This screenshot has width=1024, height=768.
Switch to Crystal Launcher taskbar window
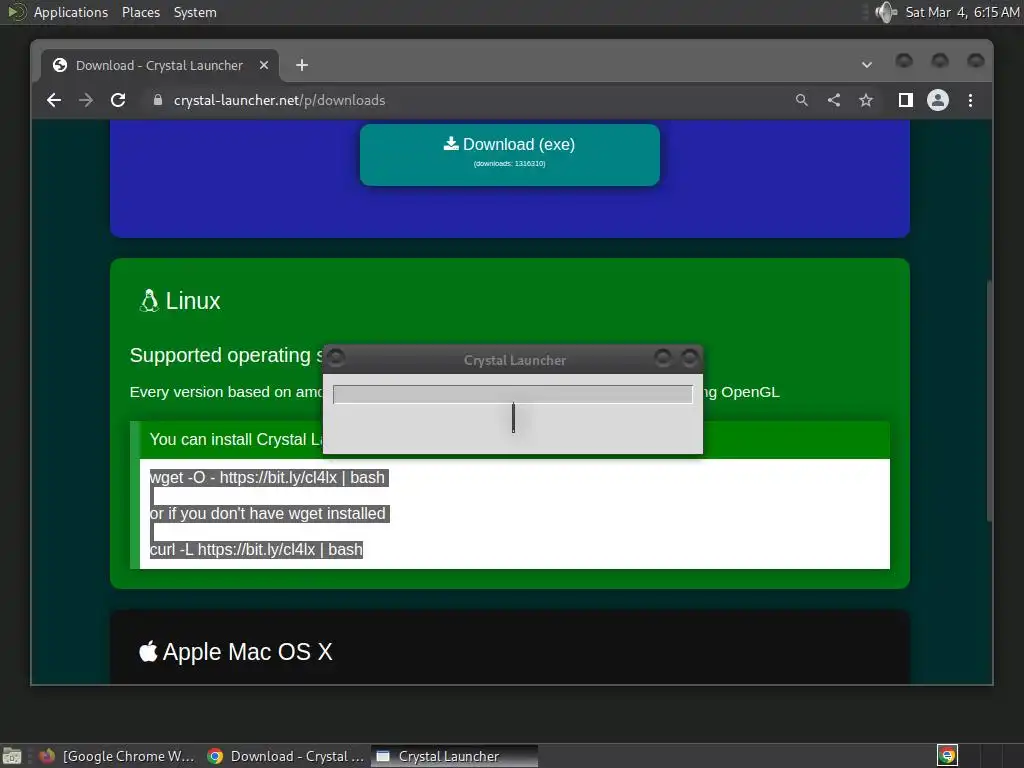(455, 756)
